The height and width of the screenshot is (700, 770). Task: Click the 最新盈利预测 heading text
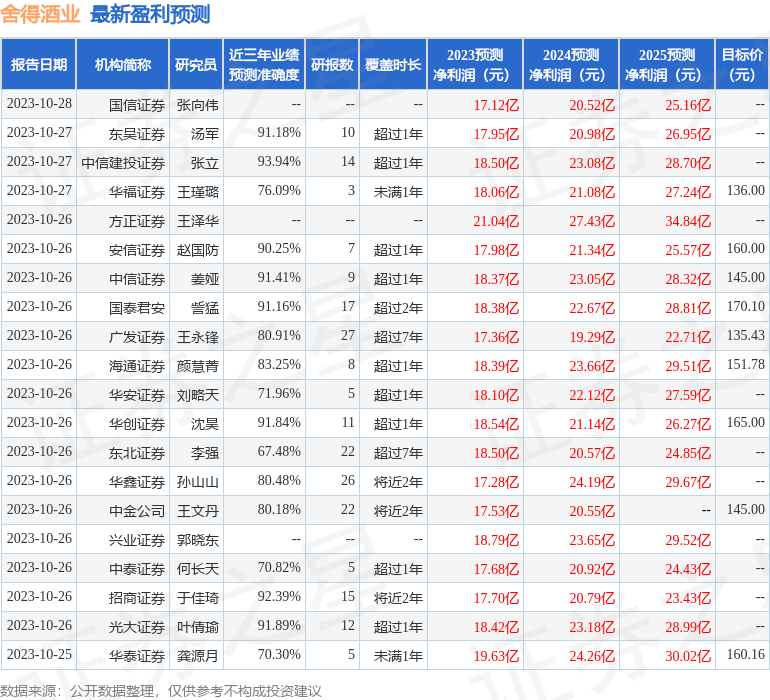point(150,14)
